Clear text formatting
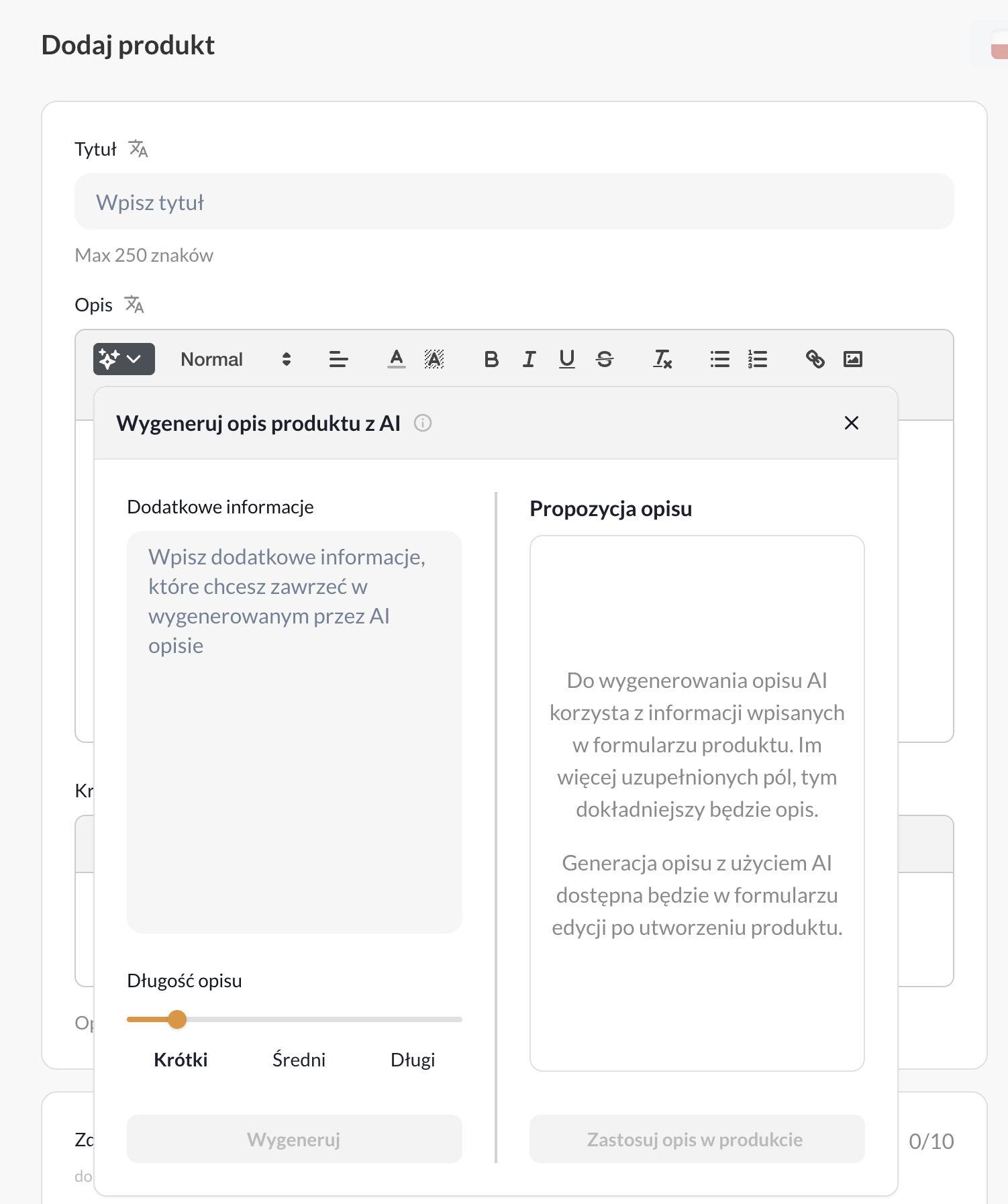Screen dimensions: 1008x1204 [x=662, y=359]
